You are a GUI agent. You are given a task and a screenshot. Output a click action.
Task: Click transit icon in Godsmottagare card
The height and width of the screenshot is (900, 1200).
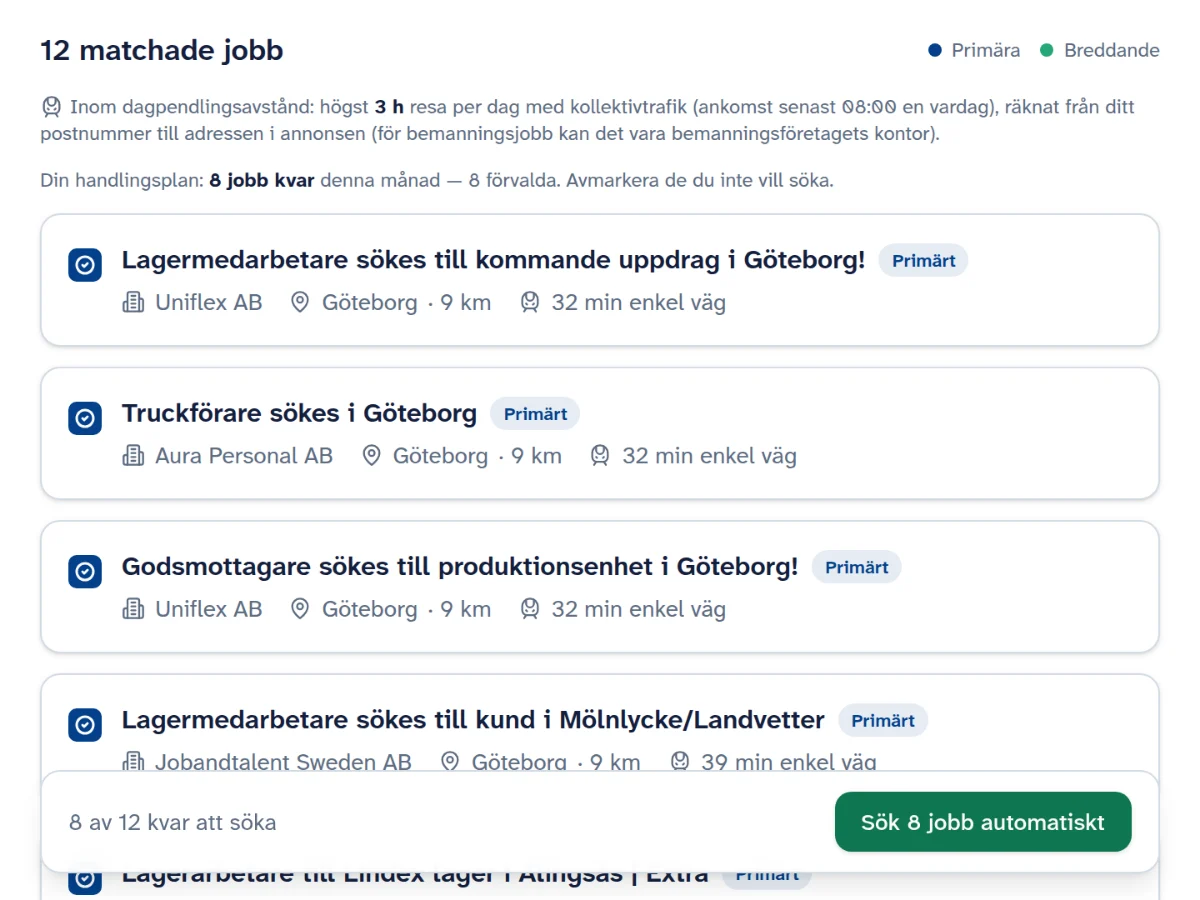530,609
